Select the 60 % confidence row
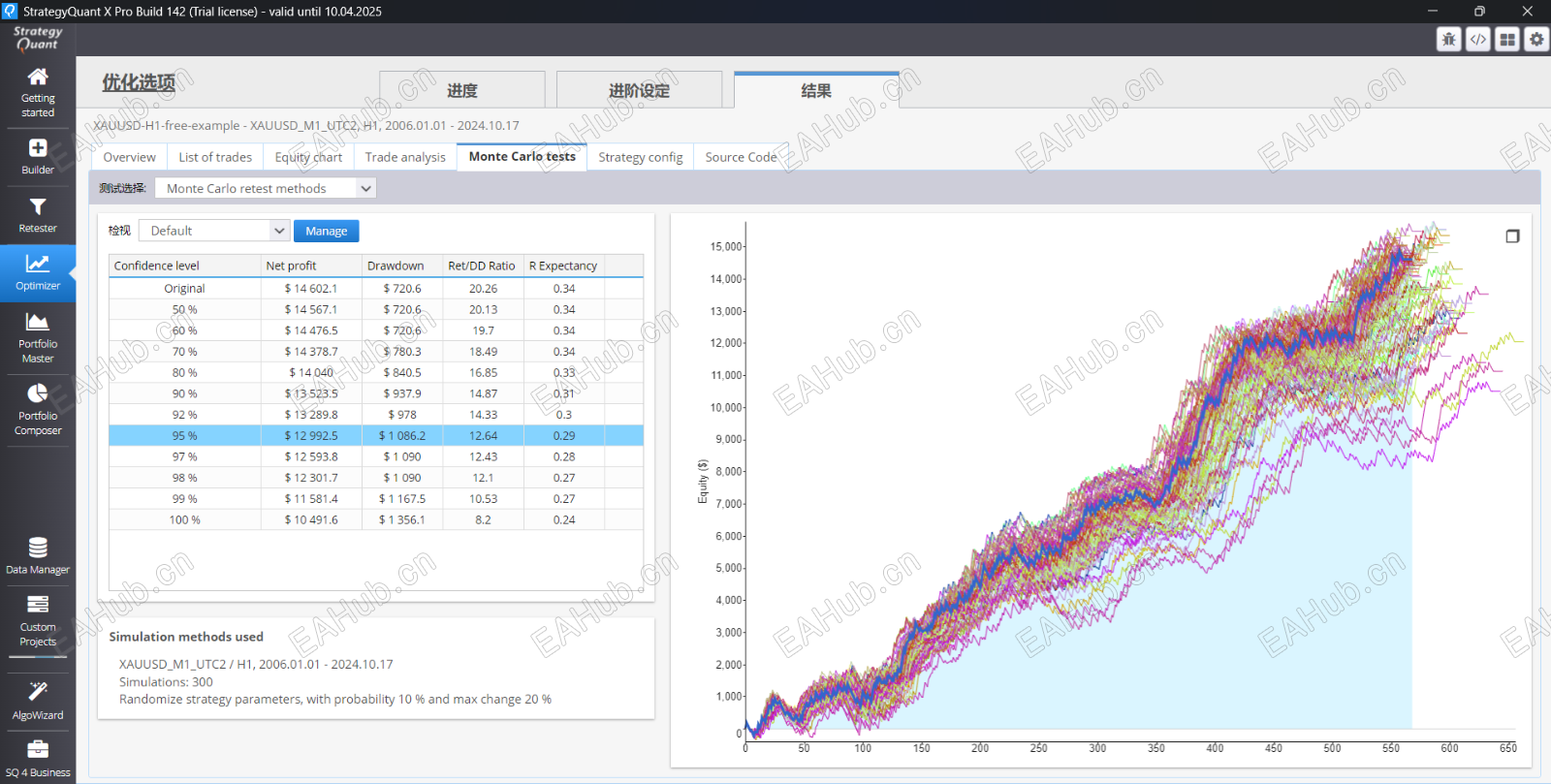 point(376,330)
